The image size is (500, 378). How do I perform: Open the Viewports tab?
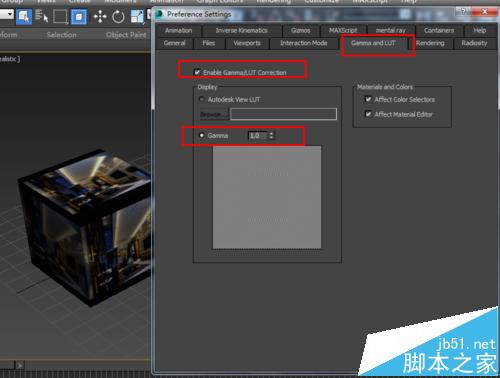click(x=247, y=43)
